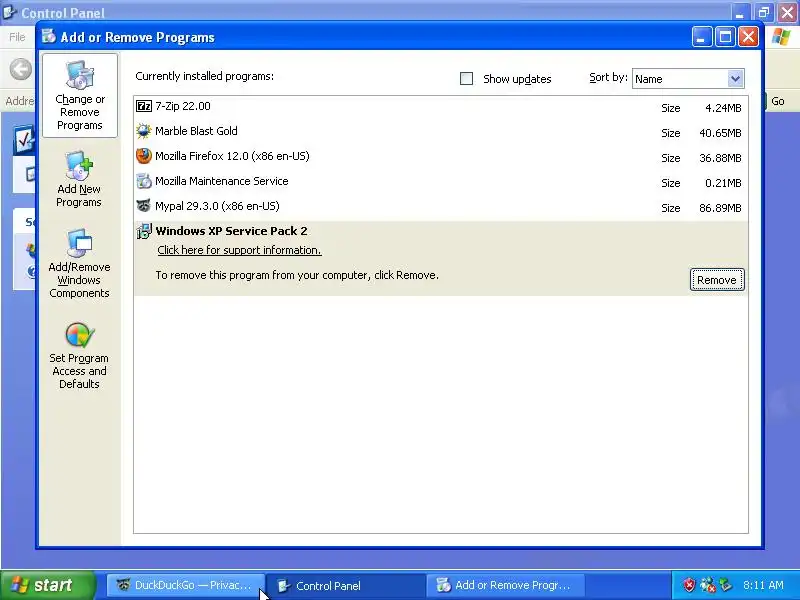Click the 4.24MB size value
Image resolution: width=800 pixels, height=600 pixels.
click(x=723, y=108)
